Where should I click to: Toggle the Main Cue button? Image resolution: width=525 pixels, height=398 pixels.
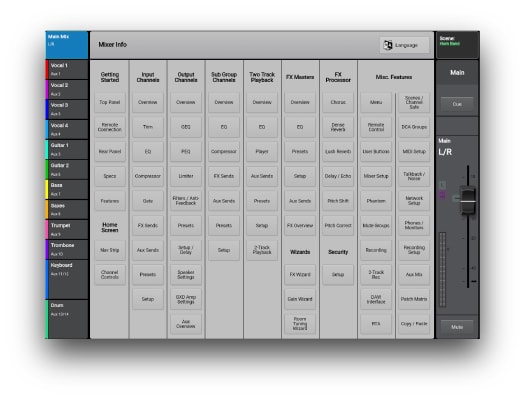point(457,104)
